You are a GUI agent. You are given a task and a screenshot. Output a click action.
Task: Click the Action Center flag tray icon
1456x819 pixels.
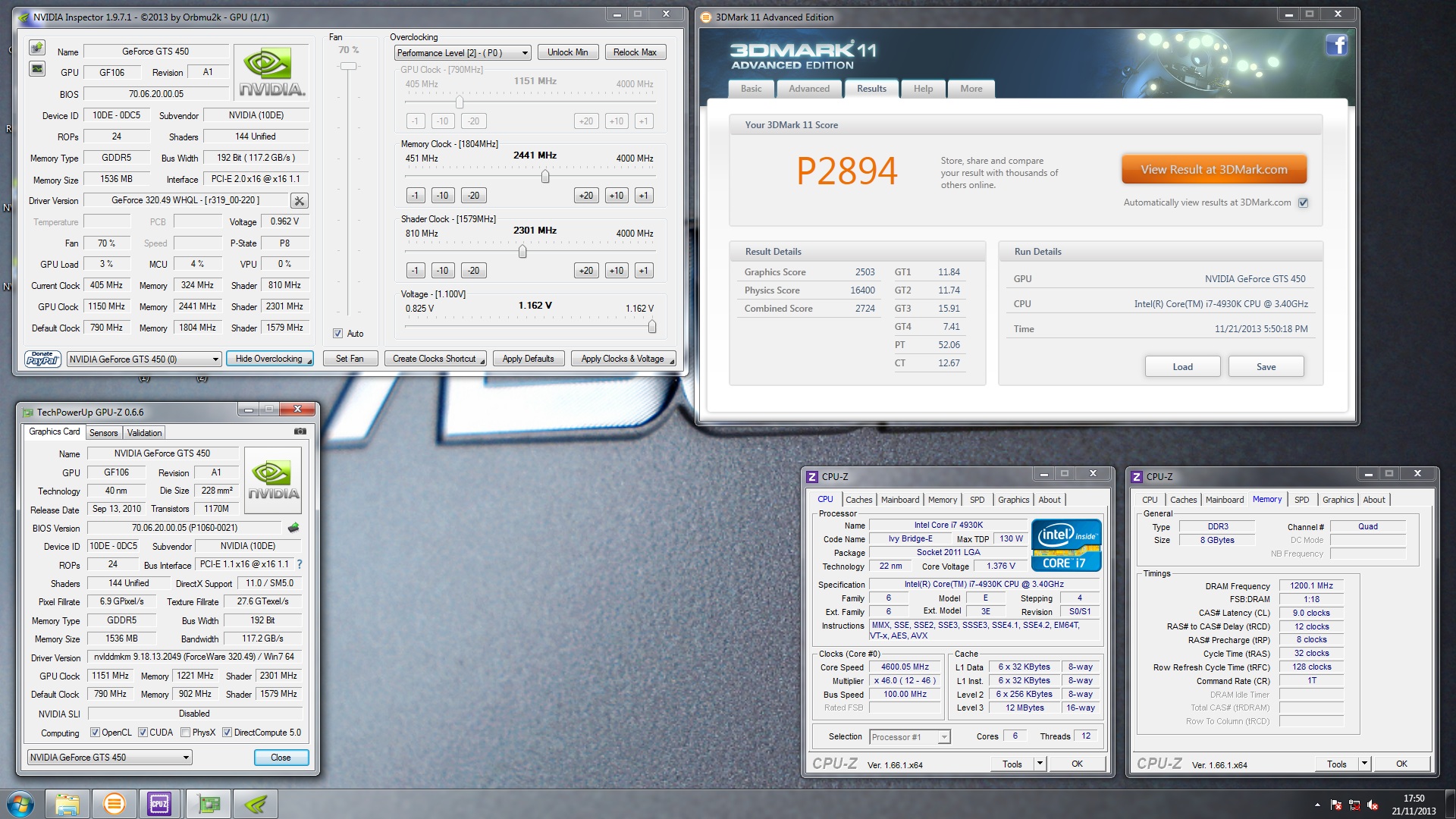pos(1335,805)
